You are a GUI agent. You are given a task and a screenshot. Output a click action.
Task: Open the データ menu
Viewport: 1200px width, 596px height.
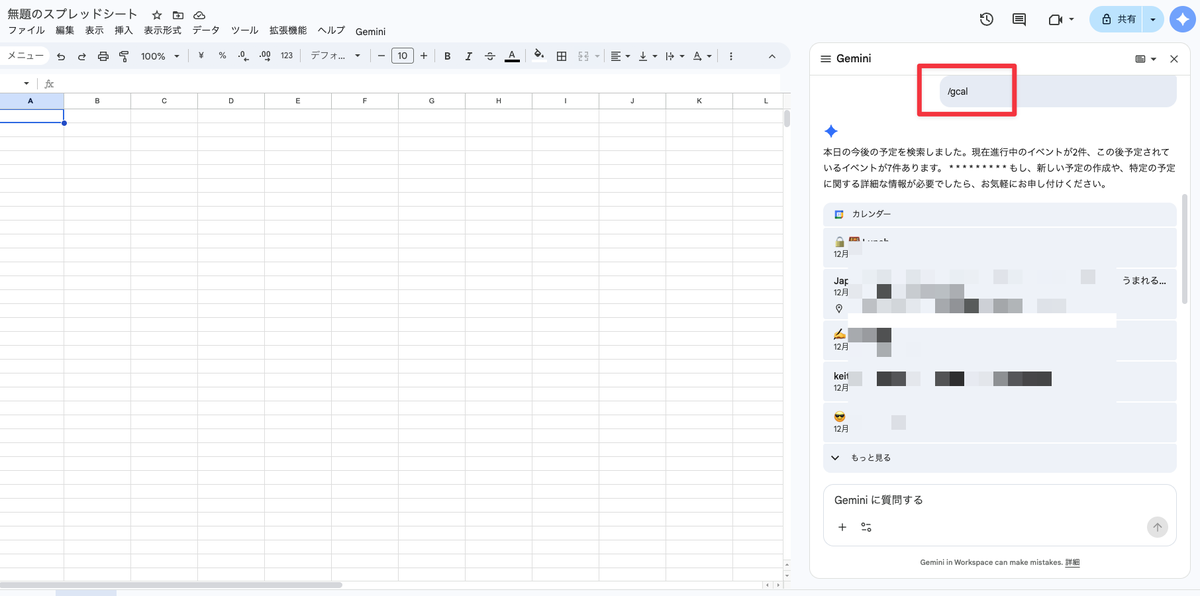(206, 31)
